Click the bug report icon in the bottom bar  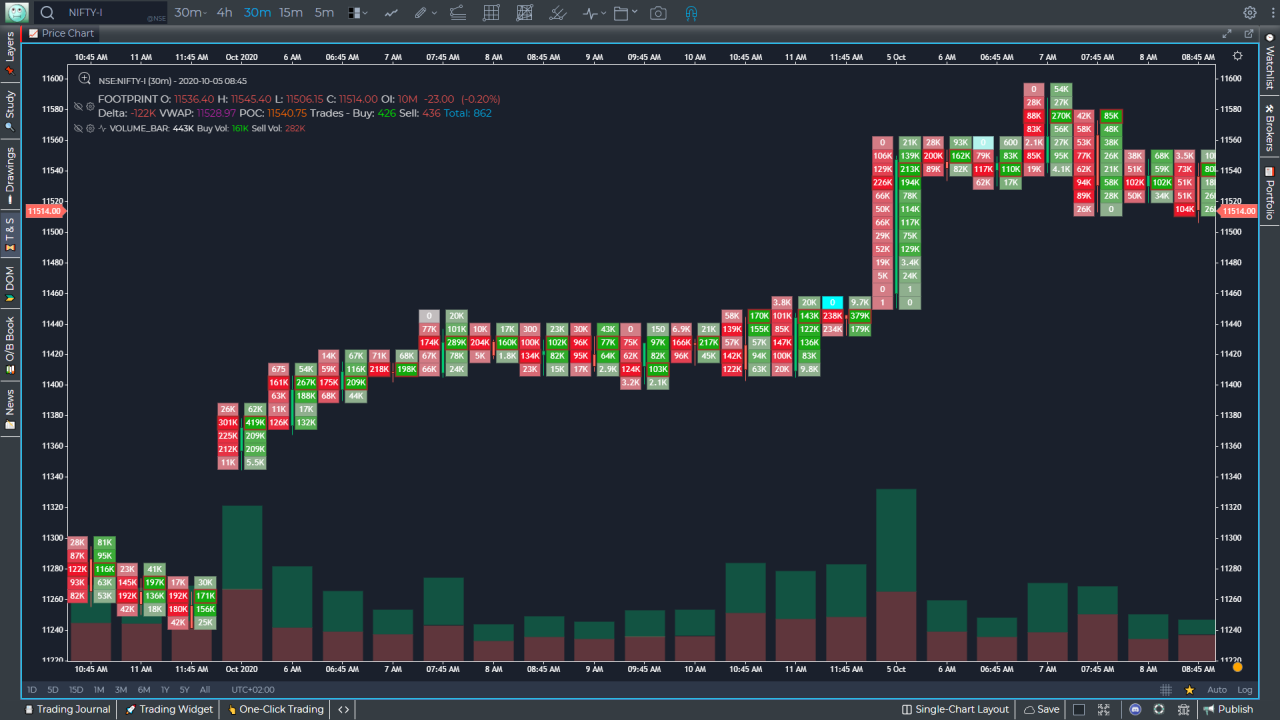(1182, 709)
